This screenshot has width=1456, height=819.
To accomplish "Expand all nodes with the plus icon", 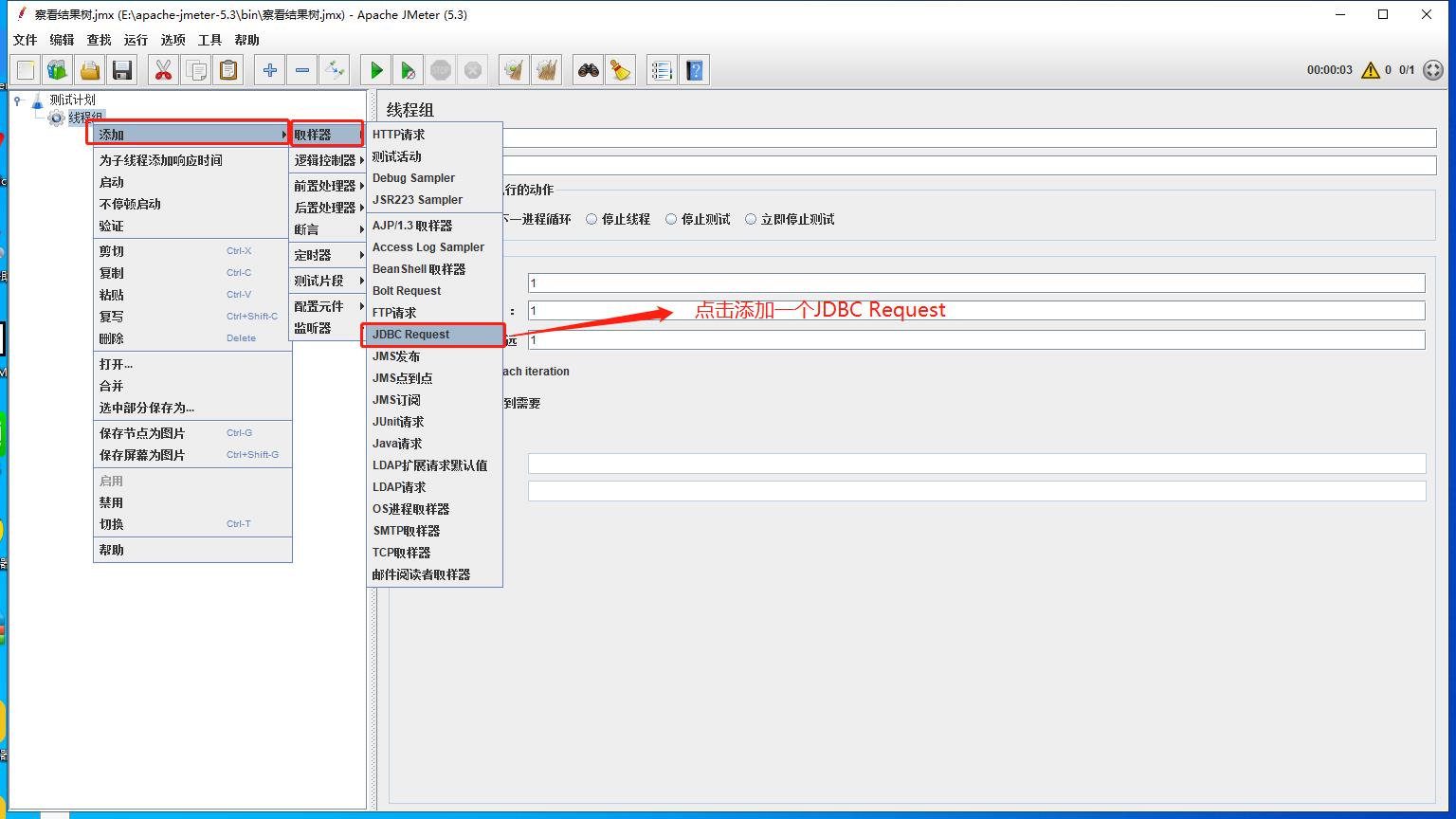I will coord(270,70).
